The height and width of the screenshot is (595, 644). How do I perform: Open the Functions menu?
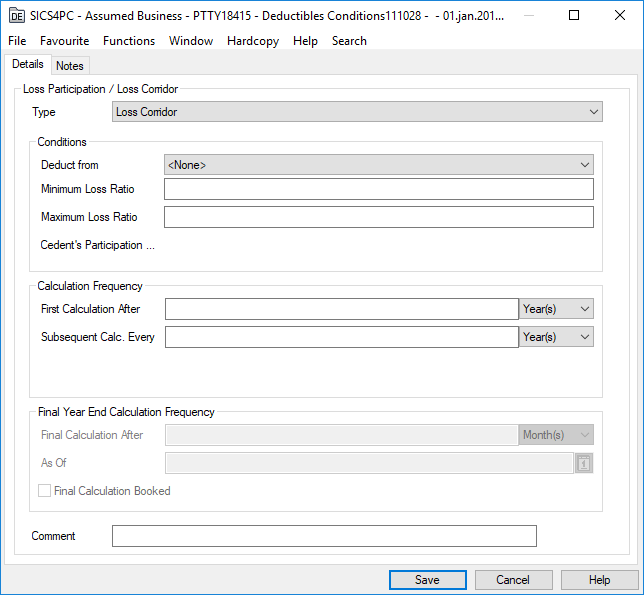click(129, 41)
